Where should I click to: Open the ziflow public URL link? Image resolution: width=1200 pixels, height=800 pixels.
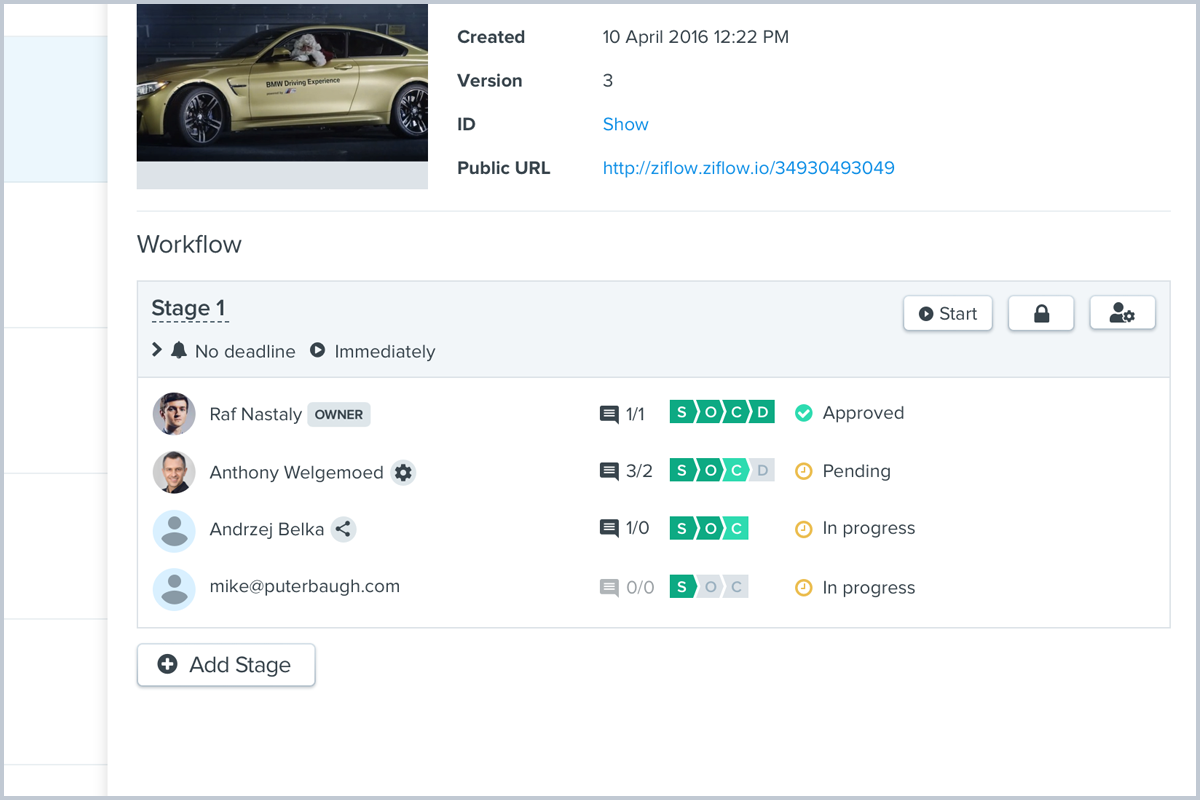(748, 168)
